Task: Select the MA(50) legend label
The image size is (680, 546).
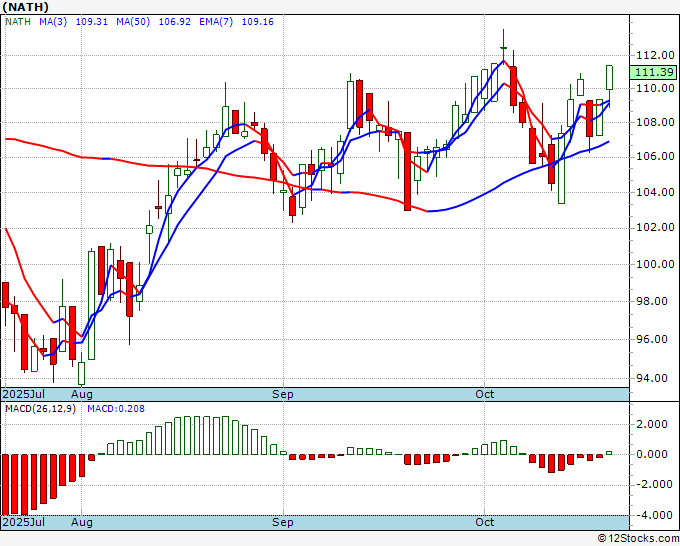Action: (x=133, y=21)
